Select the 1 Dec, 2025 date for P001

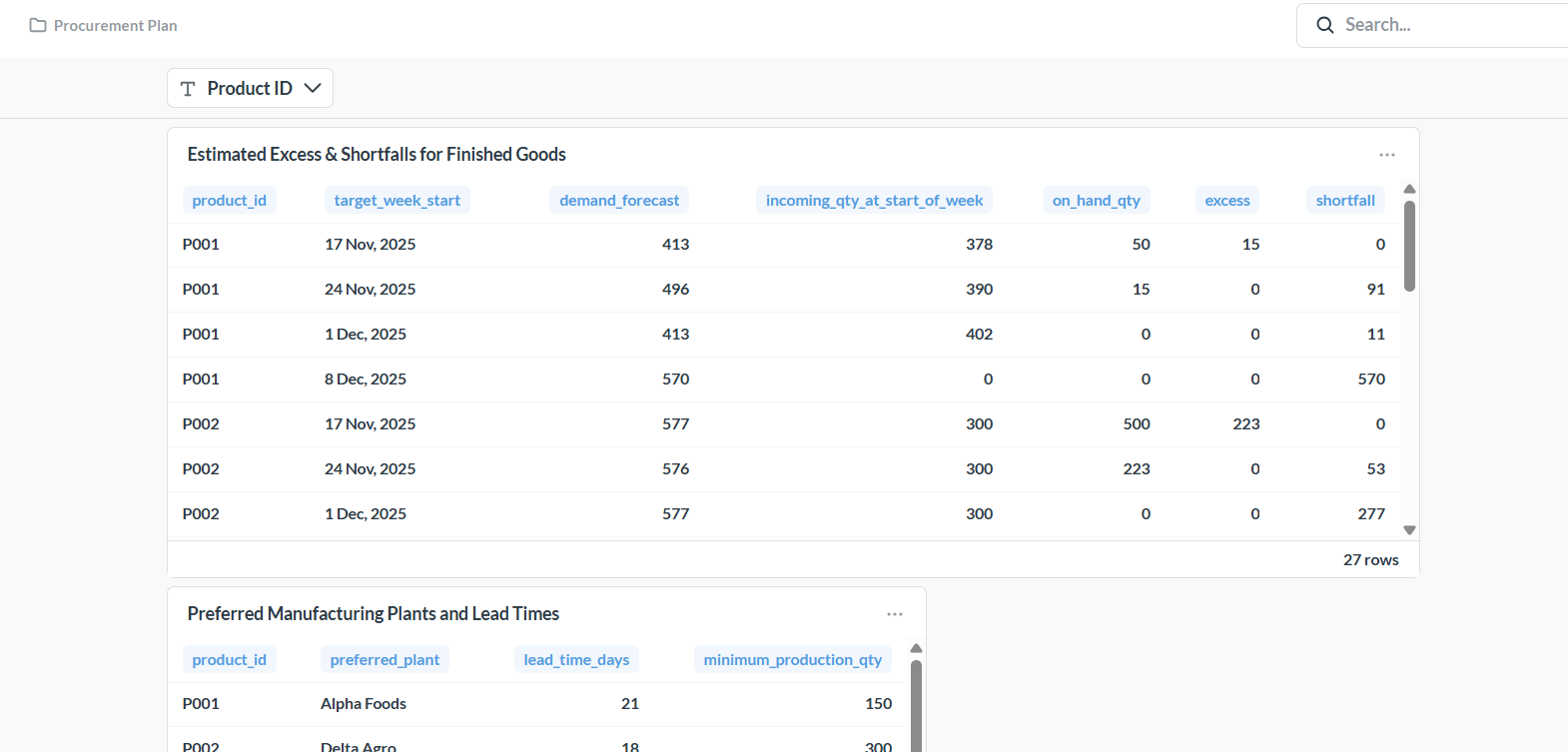(x=366, y=335)
